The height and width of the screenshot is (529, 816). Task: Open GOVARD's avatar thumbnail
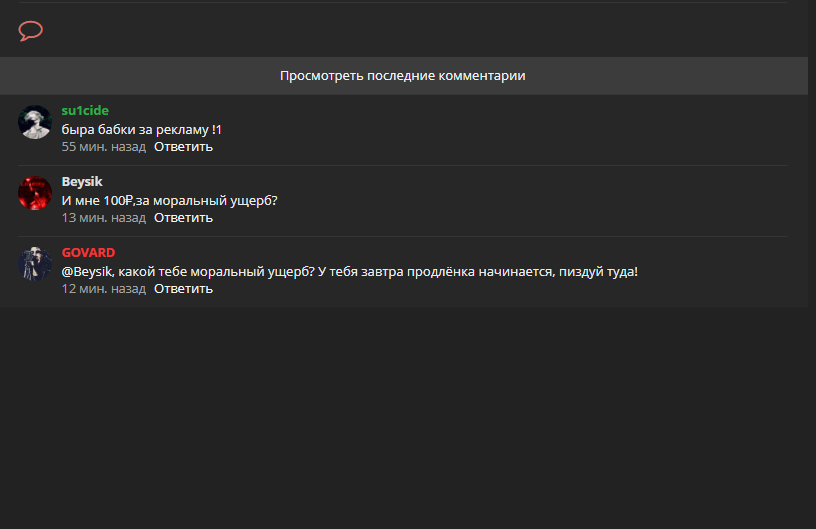tap(35, 264)
